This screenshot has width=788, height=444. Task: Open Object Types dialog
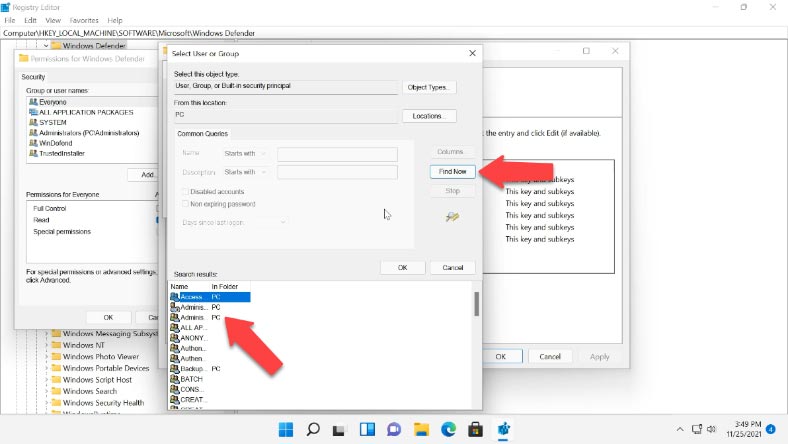click(x=429, y=87)
